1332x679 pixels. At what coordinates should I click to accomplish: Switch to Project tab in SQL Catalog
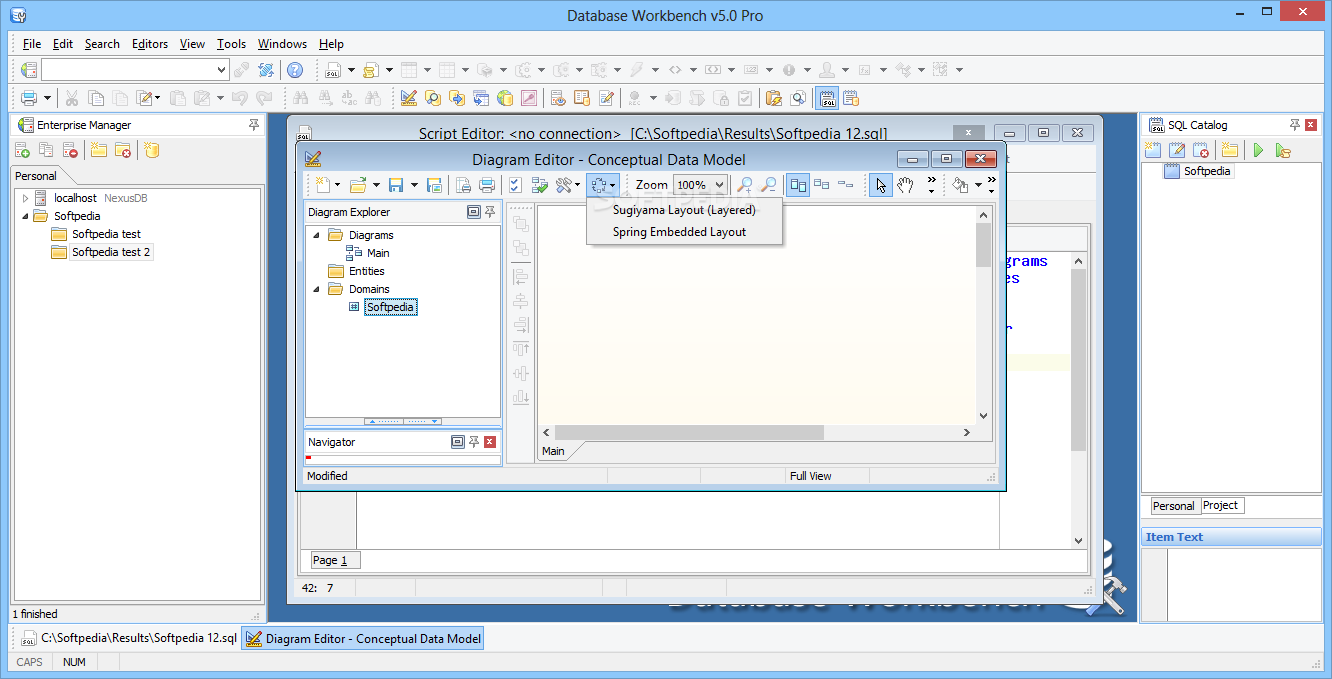(1220, 506)
